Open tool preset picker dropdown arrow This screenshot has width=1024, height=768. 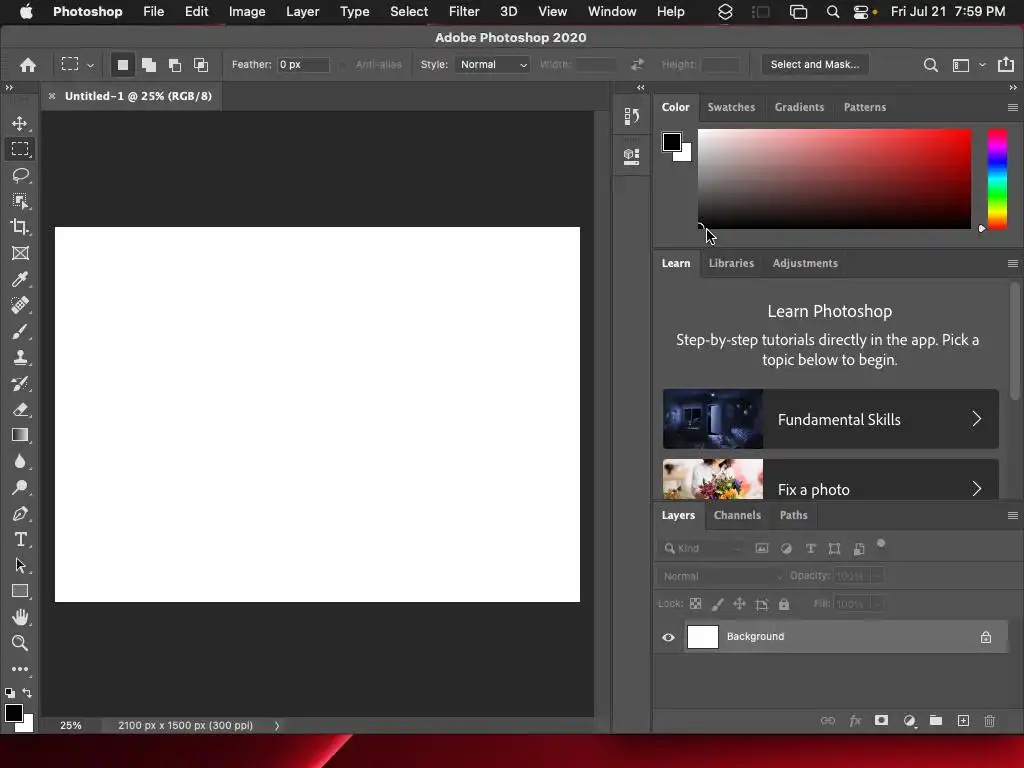(x=91, y=65)
